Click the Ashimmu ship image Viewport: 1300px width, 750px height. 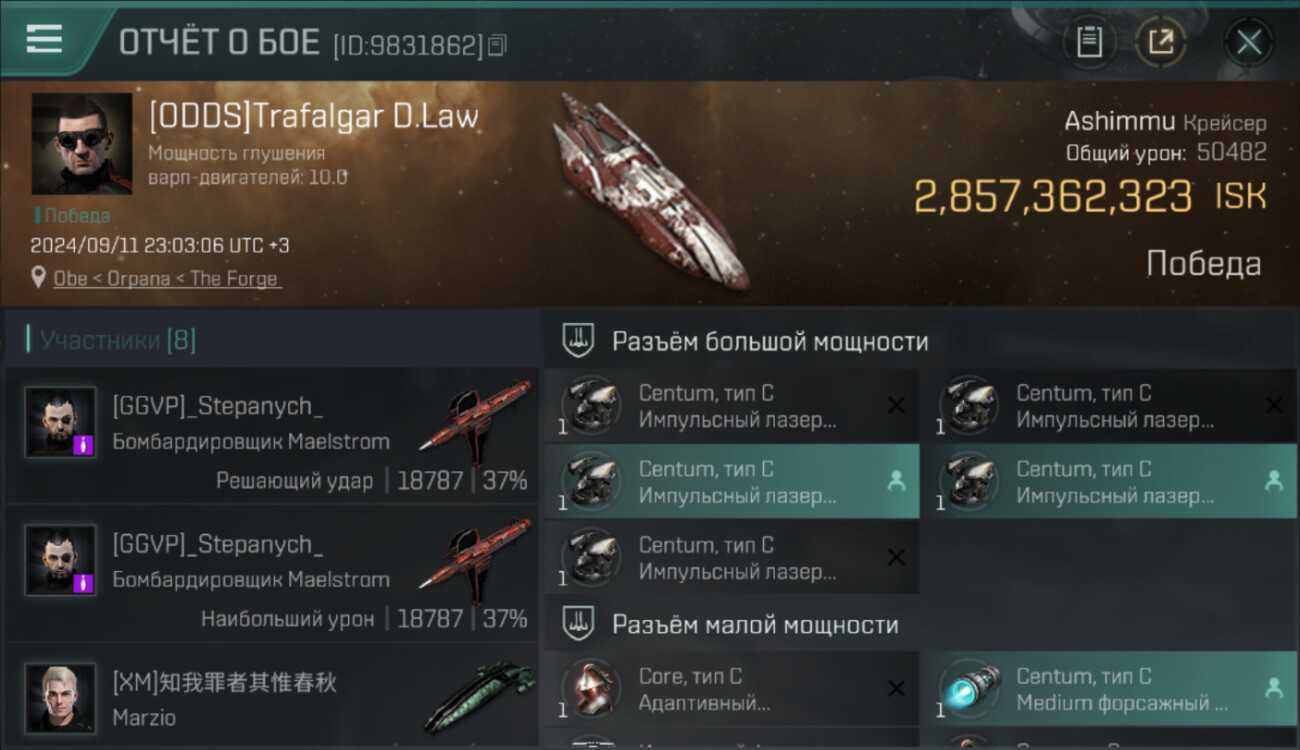(649, 190)
